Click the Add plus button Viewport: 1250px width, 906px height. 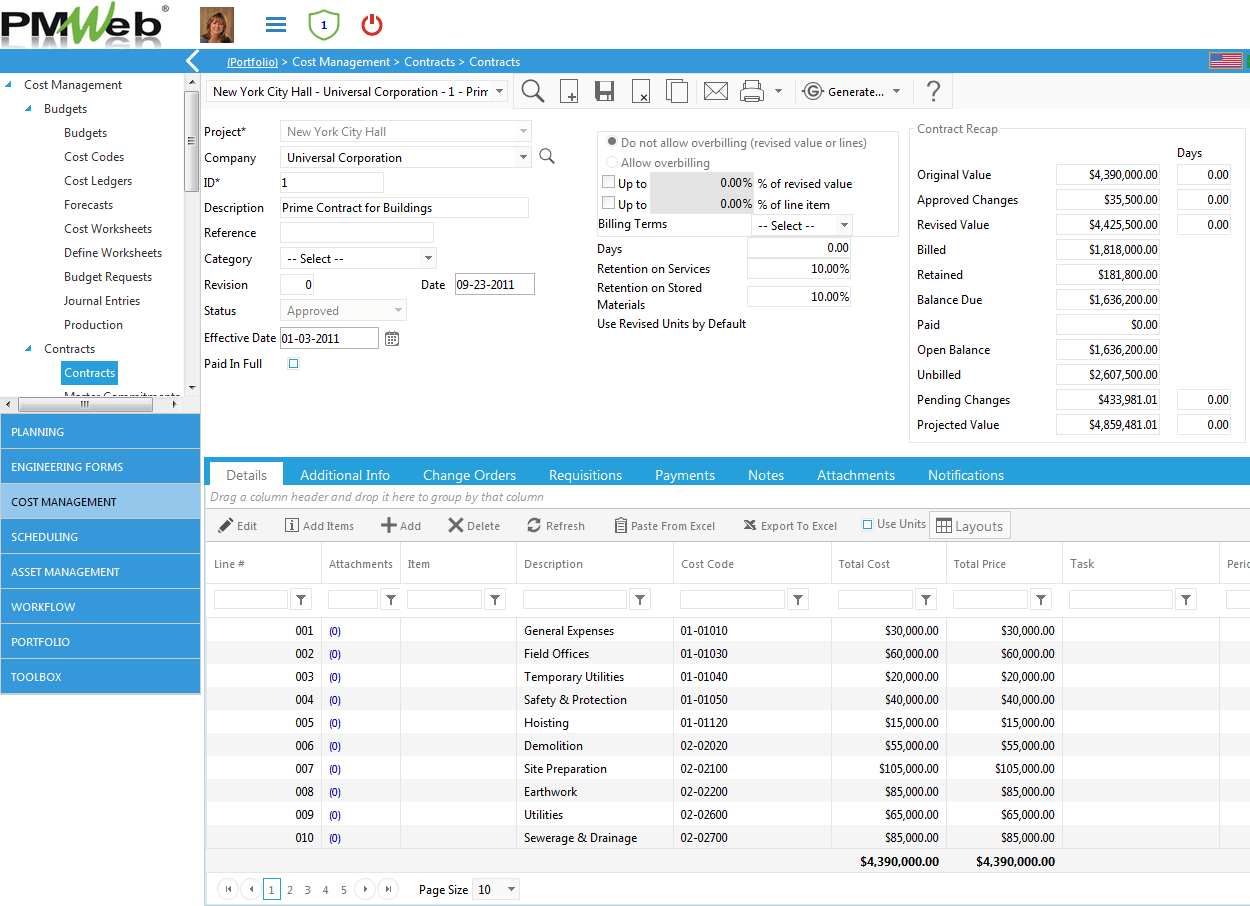(x=401, y=525)
